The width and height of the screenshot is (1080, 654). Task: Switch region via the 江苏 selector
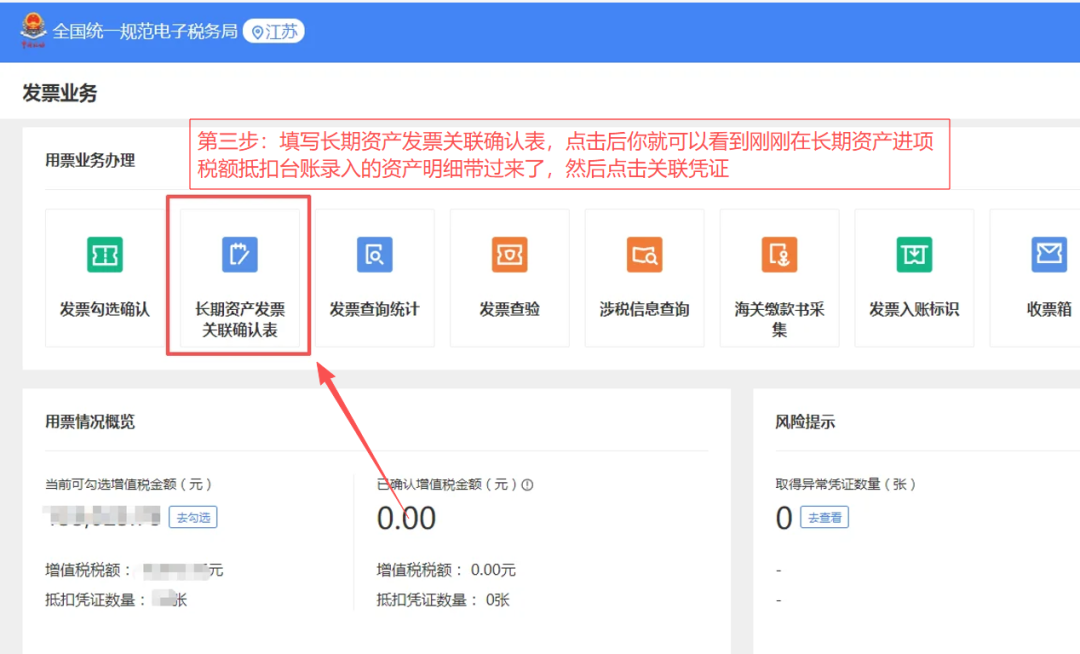[x=273, y=32]
